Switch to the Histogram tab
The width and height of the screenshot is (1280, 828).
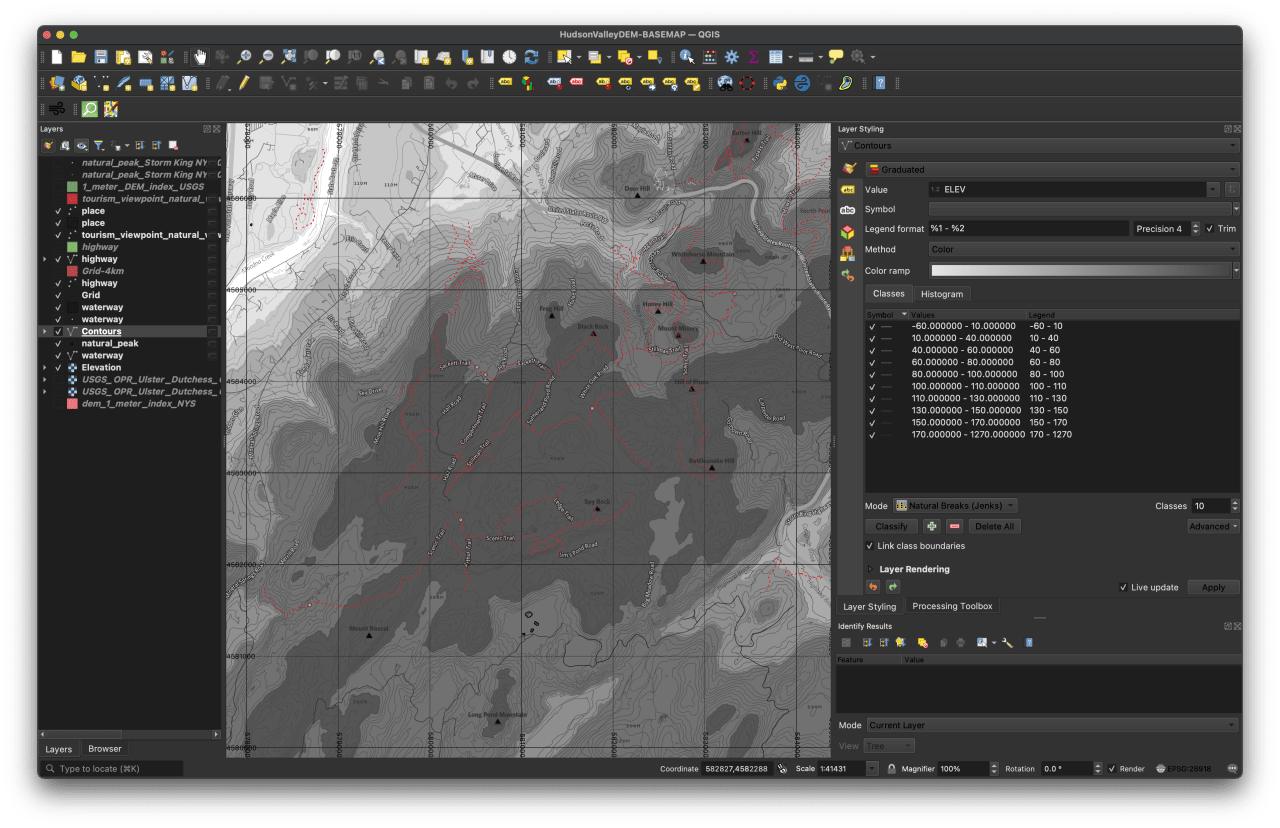point(942,293)
